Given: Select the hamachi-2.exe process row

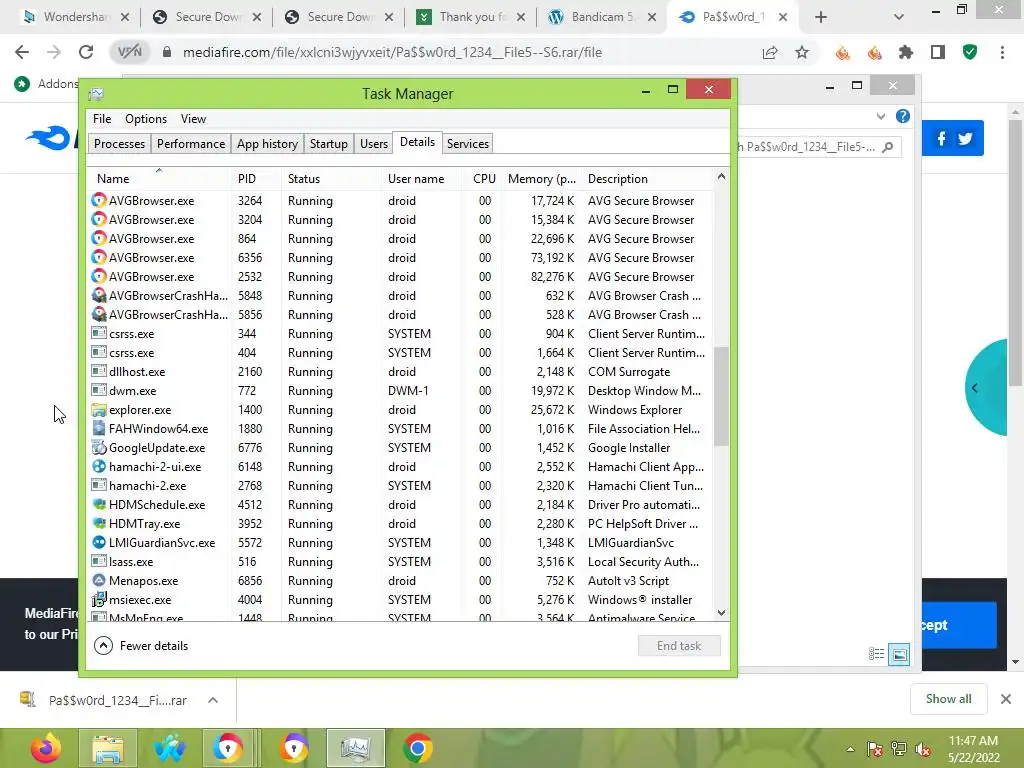Looking at the screenshot, I should (x=401, y=486).
